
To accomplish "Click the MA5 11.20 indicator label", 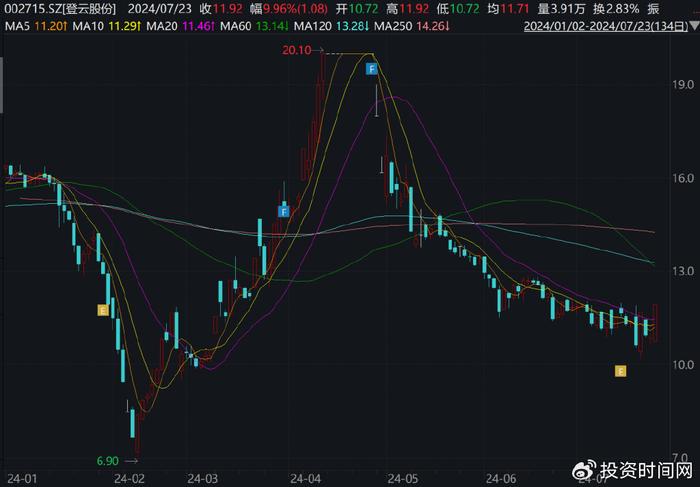I will click(36, 26).
